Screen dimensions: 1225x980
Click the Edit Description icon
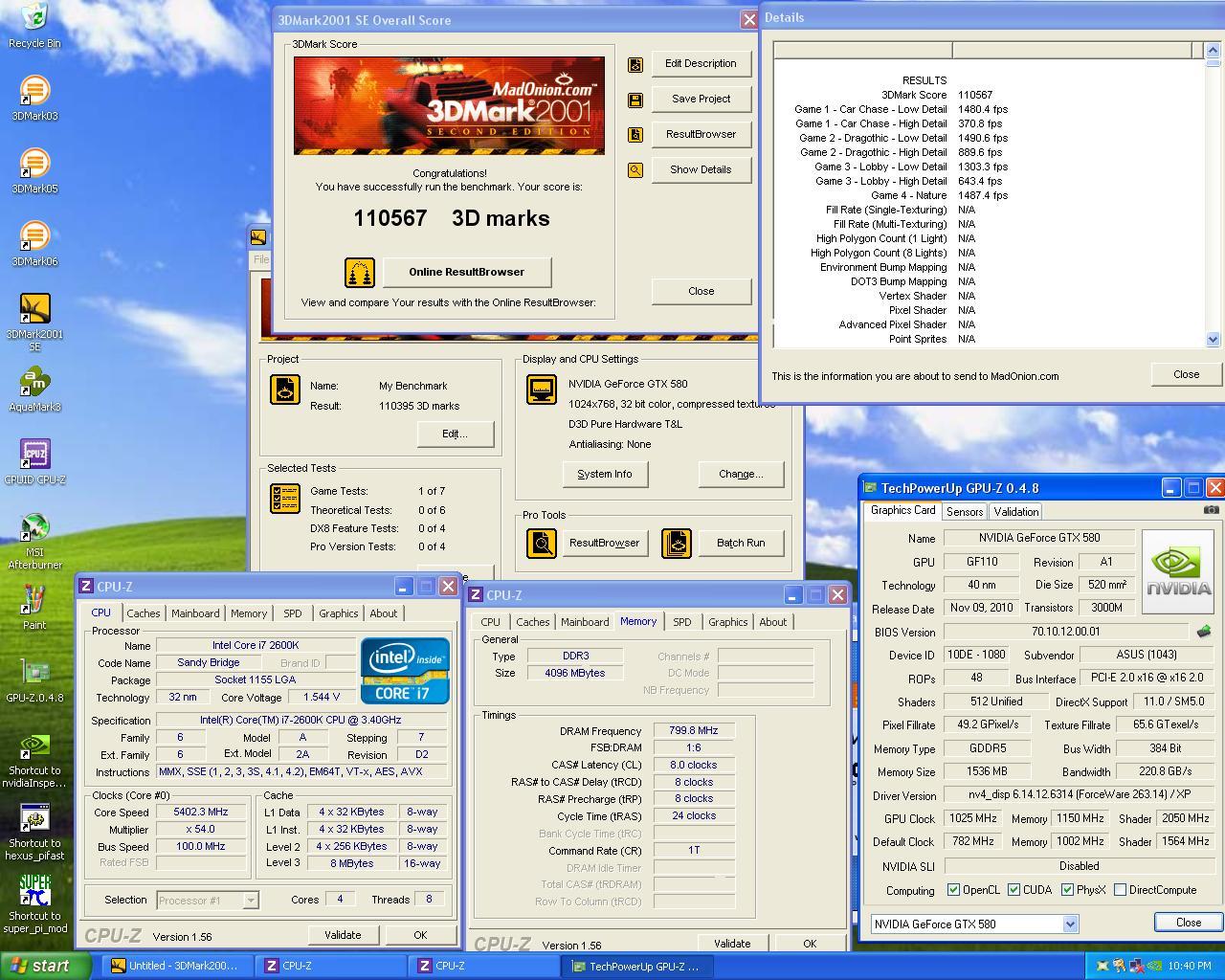(635, 64)
